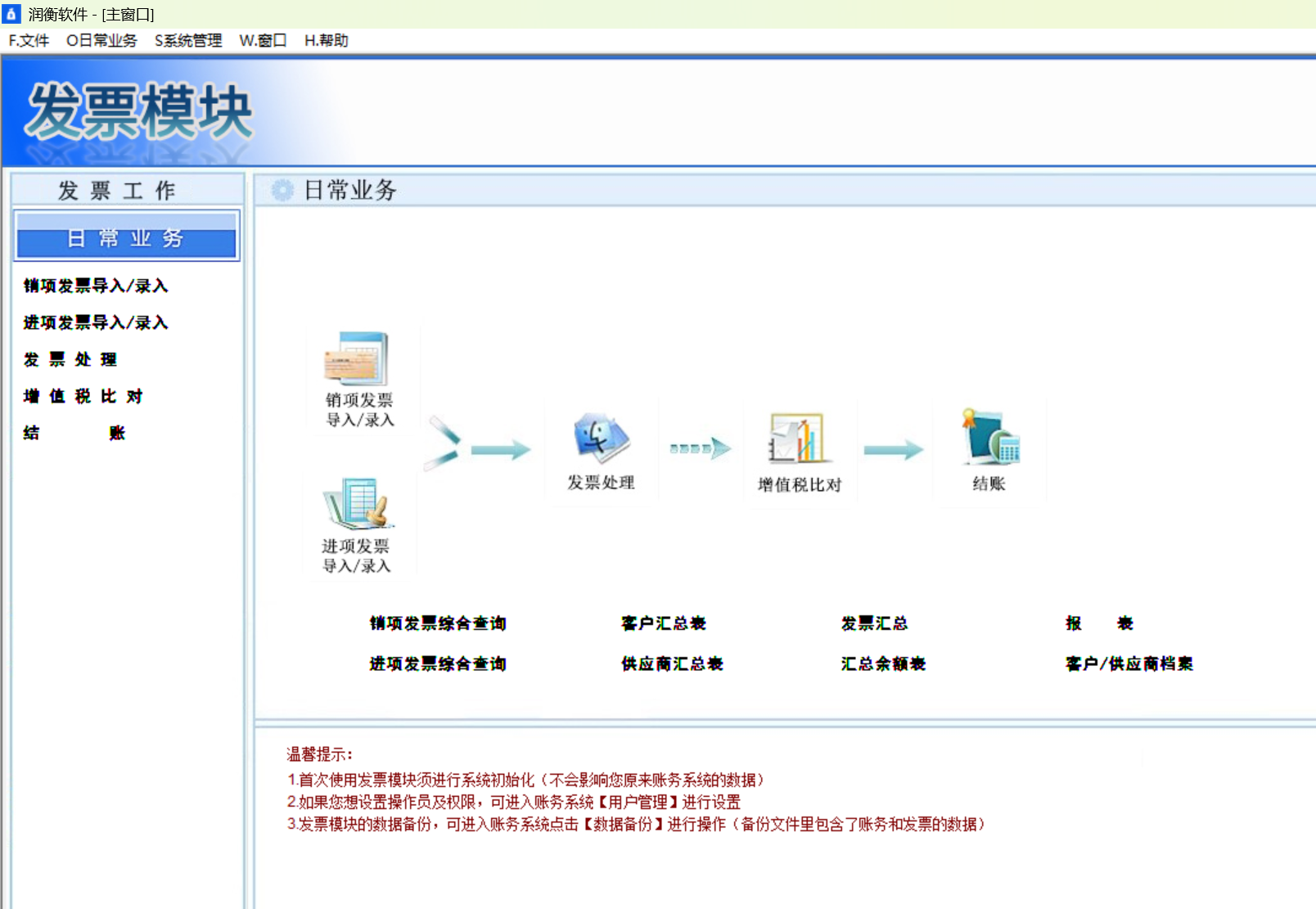Open the S系统管理 menu

click(188, 40)
